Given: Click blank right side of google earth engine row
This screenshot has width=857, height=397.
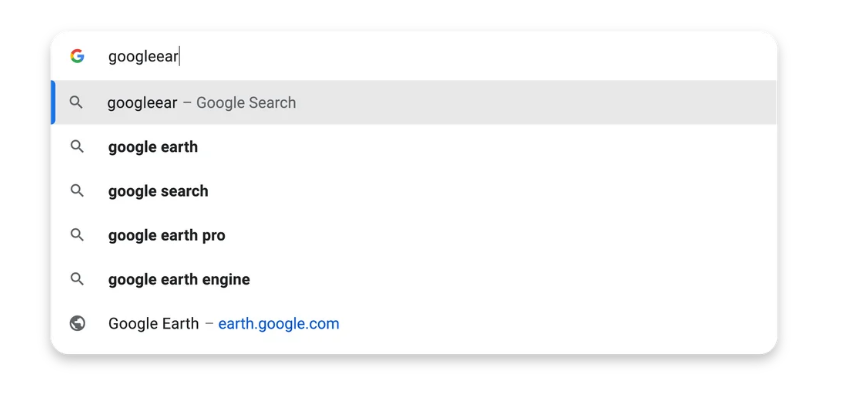Looking at the screenshot, I should pos(514,279).
